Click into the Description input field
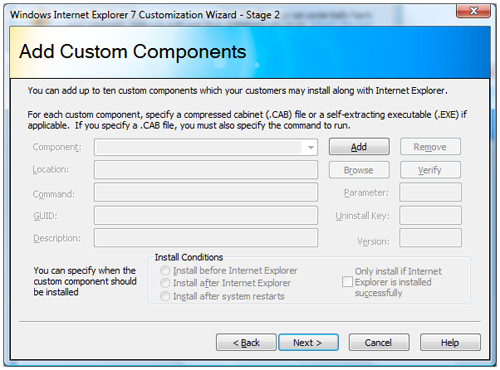500x370 pixels. tap(206, 238)
